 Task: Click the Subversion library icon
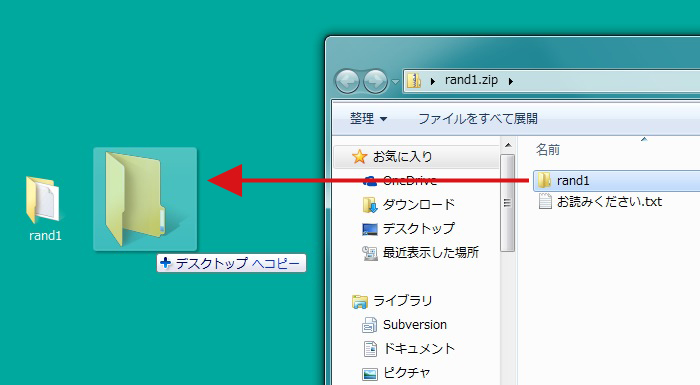pyautogui.click(x=370, y=325)
